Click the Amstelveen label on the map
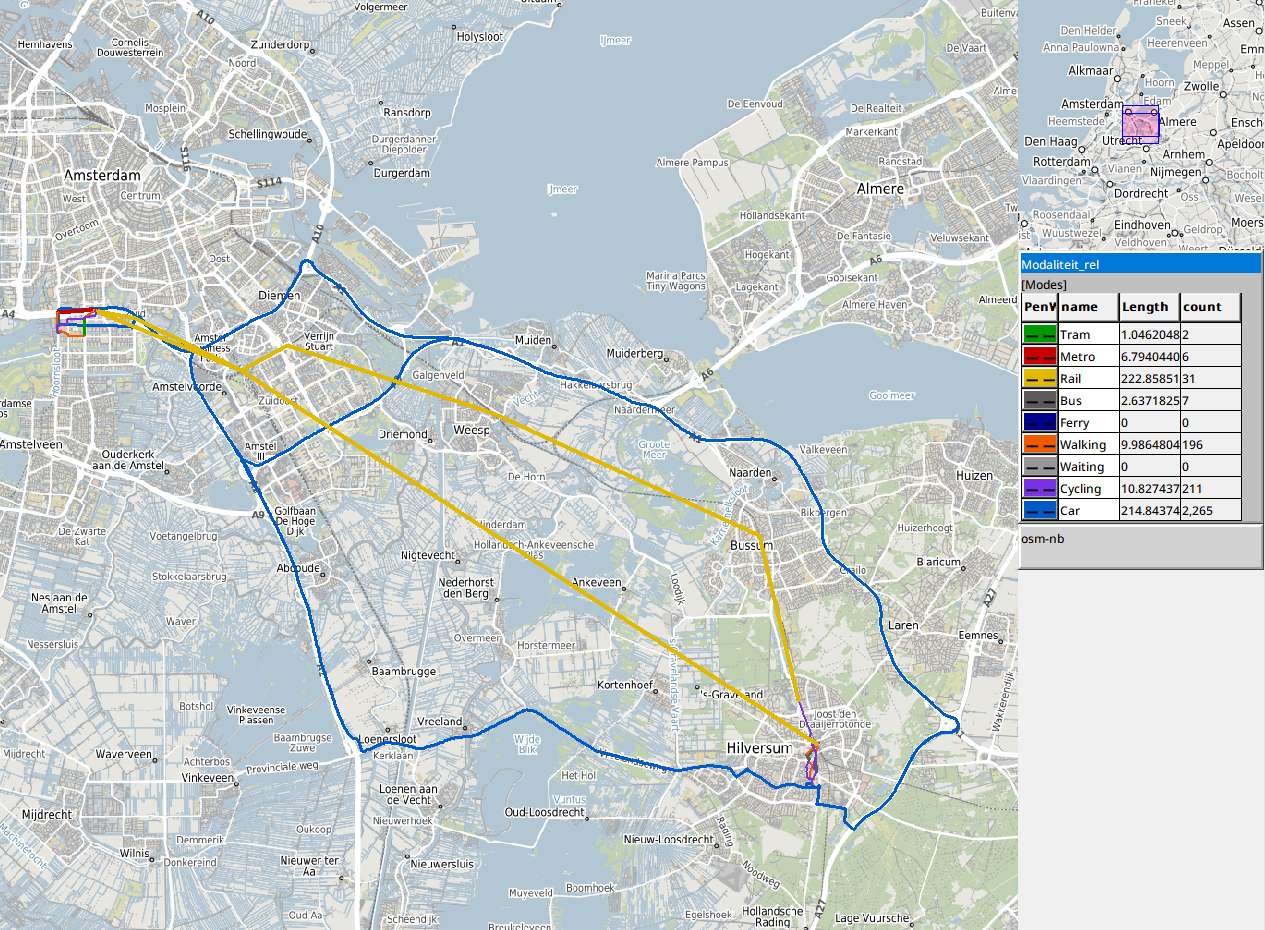The image size is (1265, 930). point(30,443)
